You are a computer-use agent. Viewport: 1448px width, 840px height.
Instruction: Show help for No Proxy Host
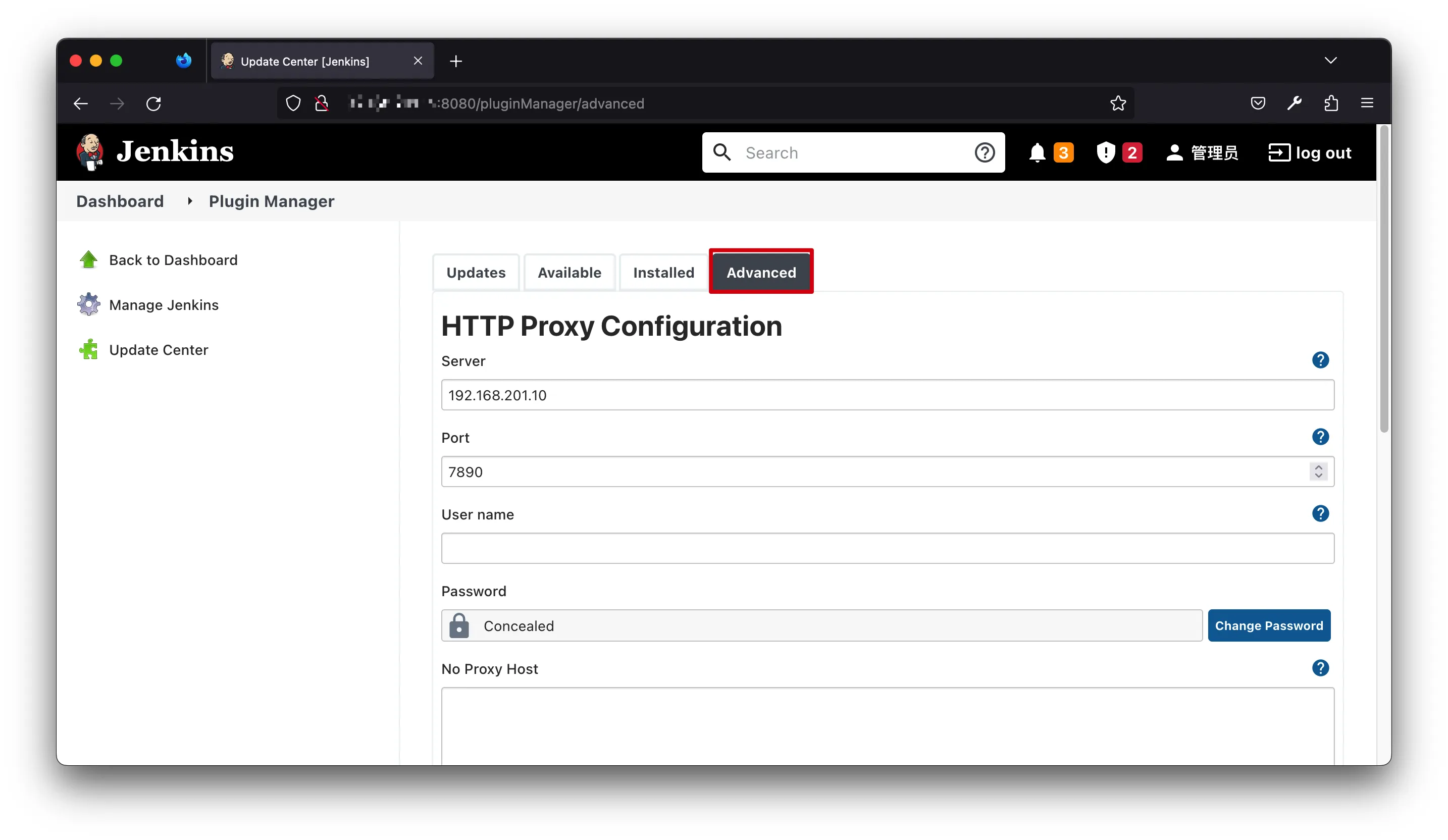(1320, 668)
